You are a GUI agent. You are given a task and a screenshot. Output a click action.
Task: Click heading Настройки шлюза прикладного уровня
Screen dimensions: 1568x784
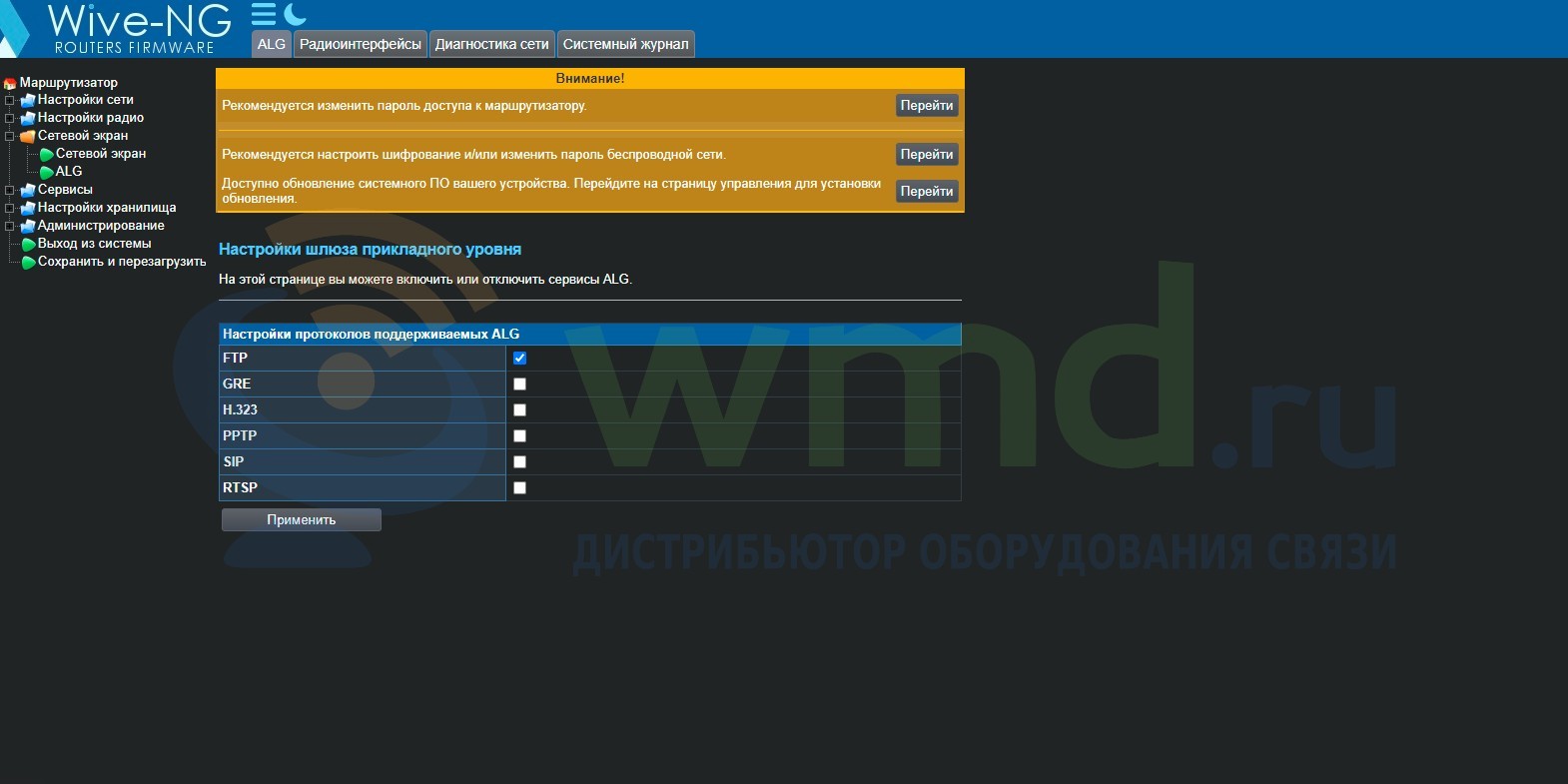370,250
